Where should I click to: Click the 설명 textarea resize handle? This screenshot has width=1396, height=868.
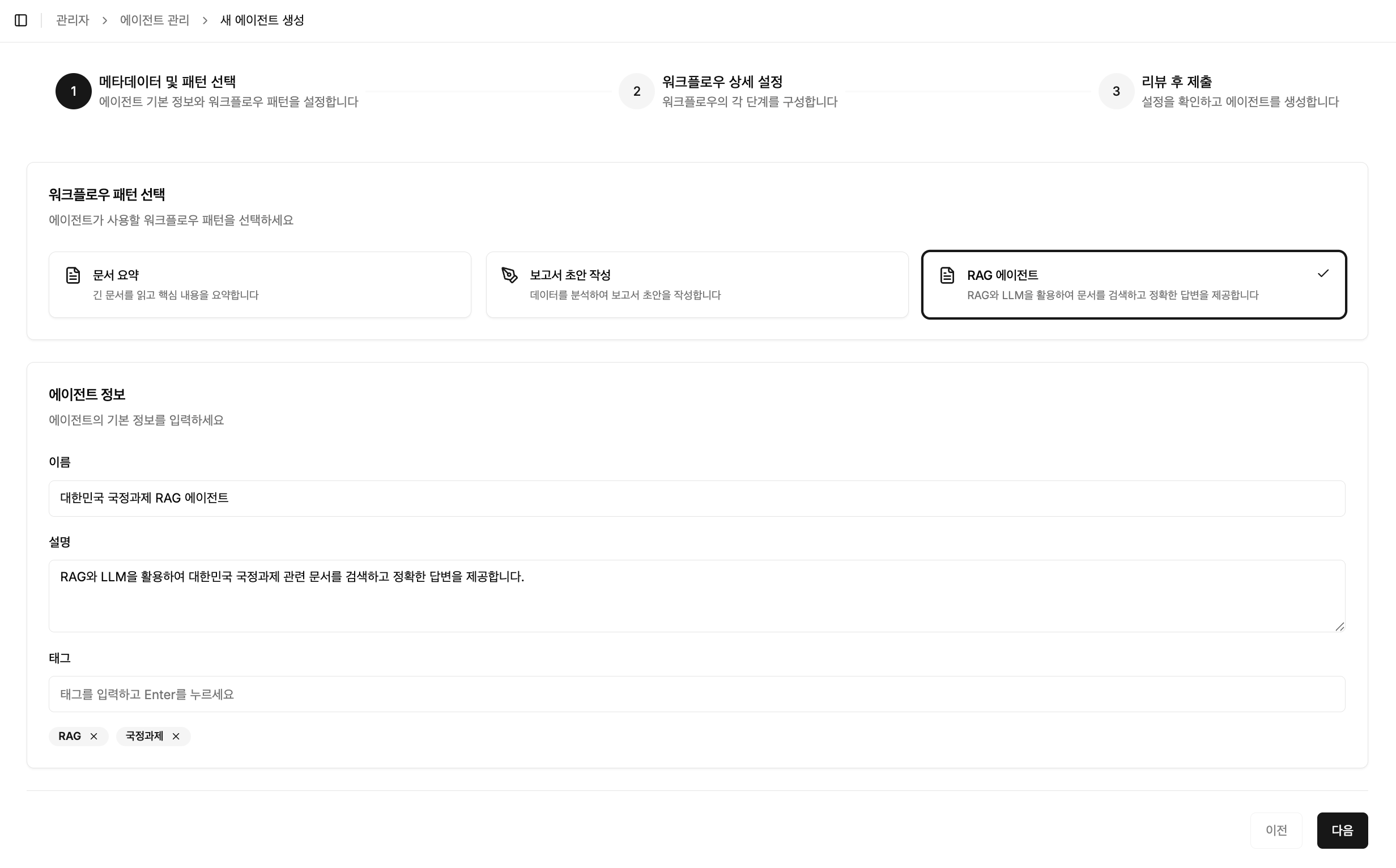(1340, 627)
